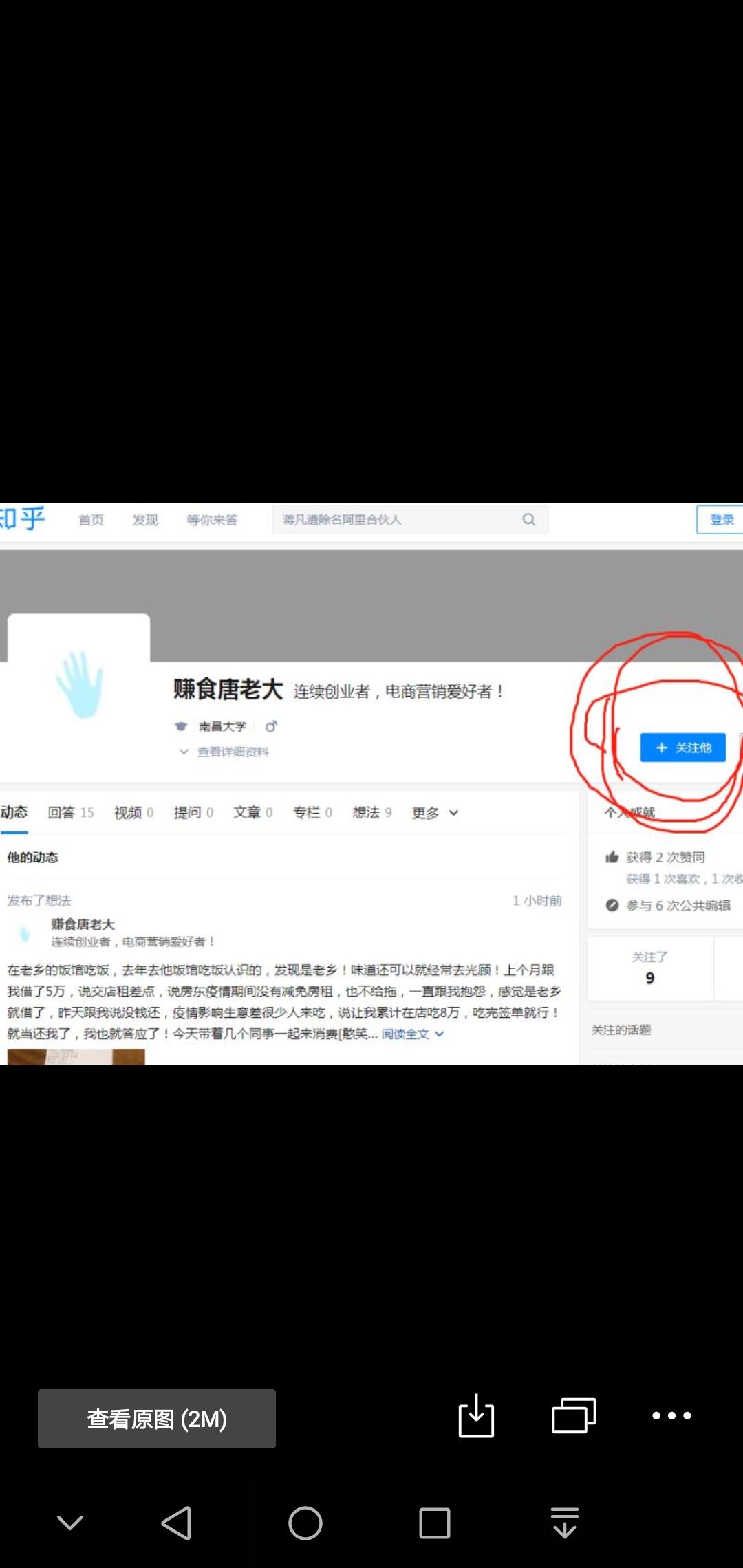
Task: Tap 查看原图 (2M) button
Action: point(157,1418)
